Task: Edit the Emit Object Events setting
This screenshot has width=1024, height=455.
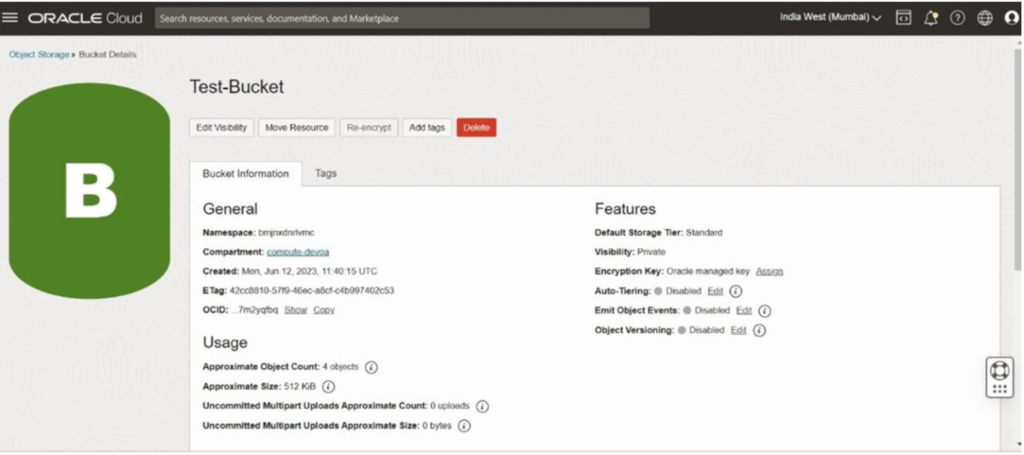Action: (x=744, y=311)
